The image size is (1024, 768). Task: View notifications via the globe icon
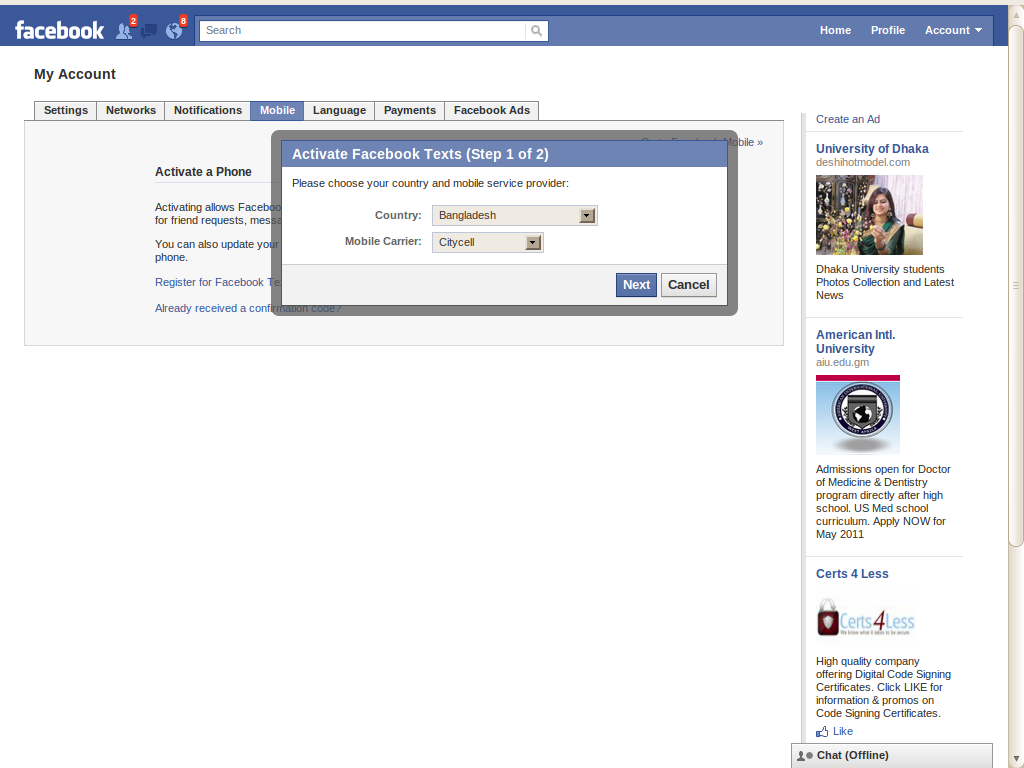click(x=173, y=31)
